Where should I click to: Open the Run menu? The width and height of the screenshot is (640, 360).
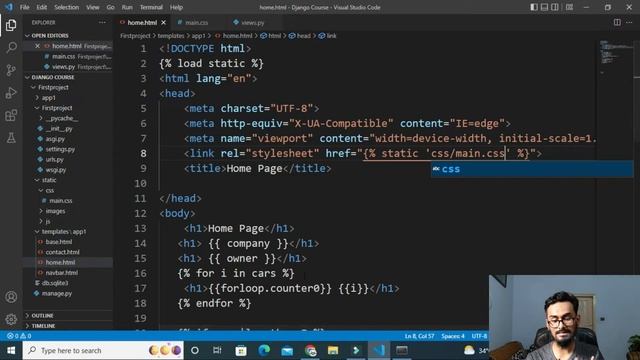127,7
